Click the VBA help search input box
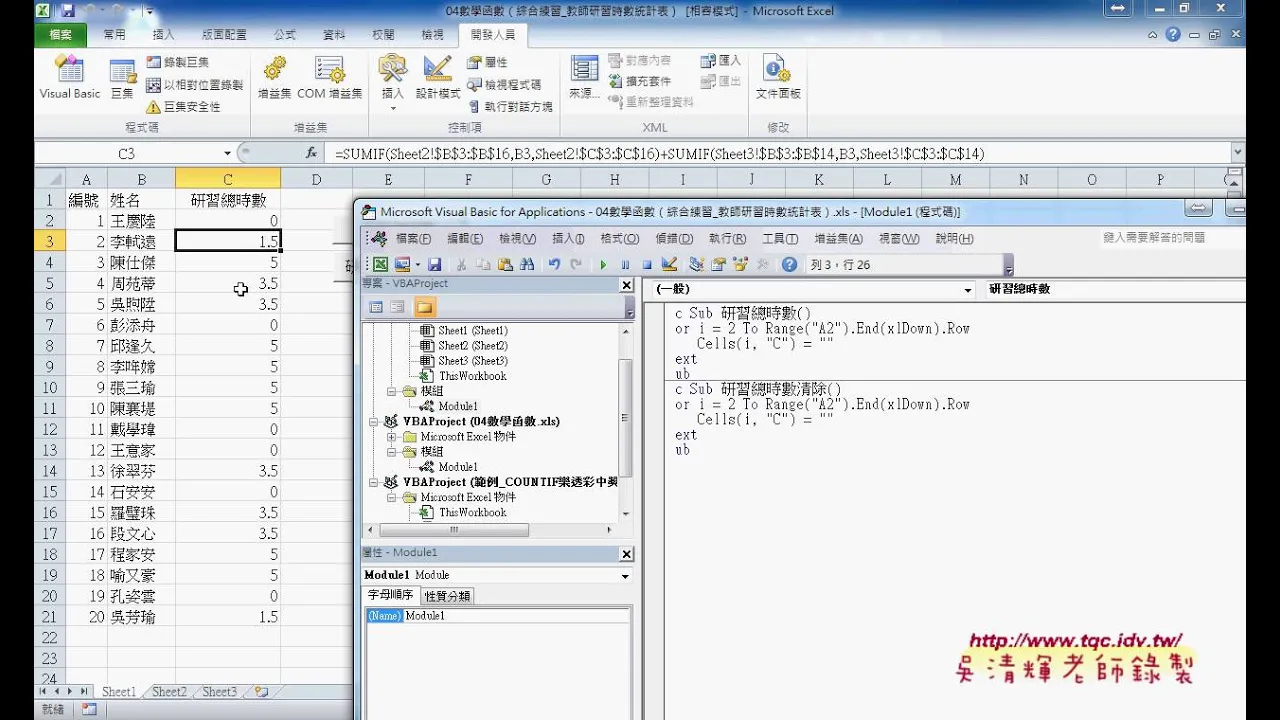Viewport: 1280px width, 720px height. pyautogui.click(x=1162, y=238)
